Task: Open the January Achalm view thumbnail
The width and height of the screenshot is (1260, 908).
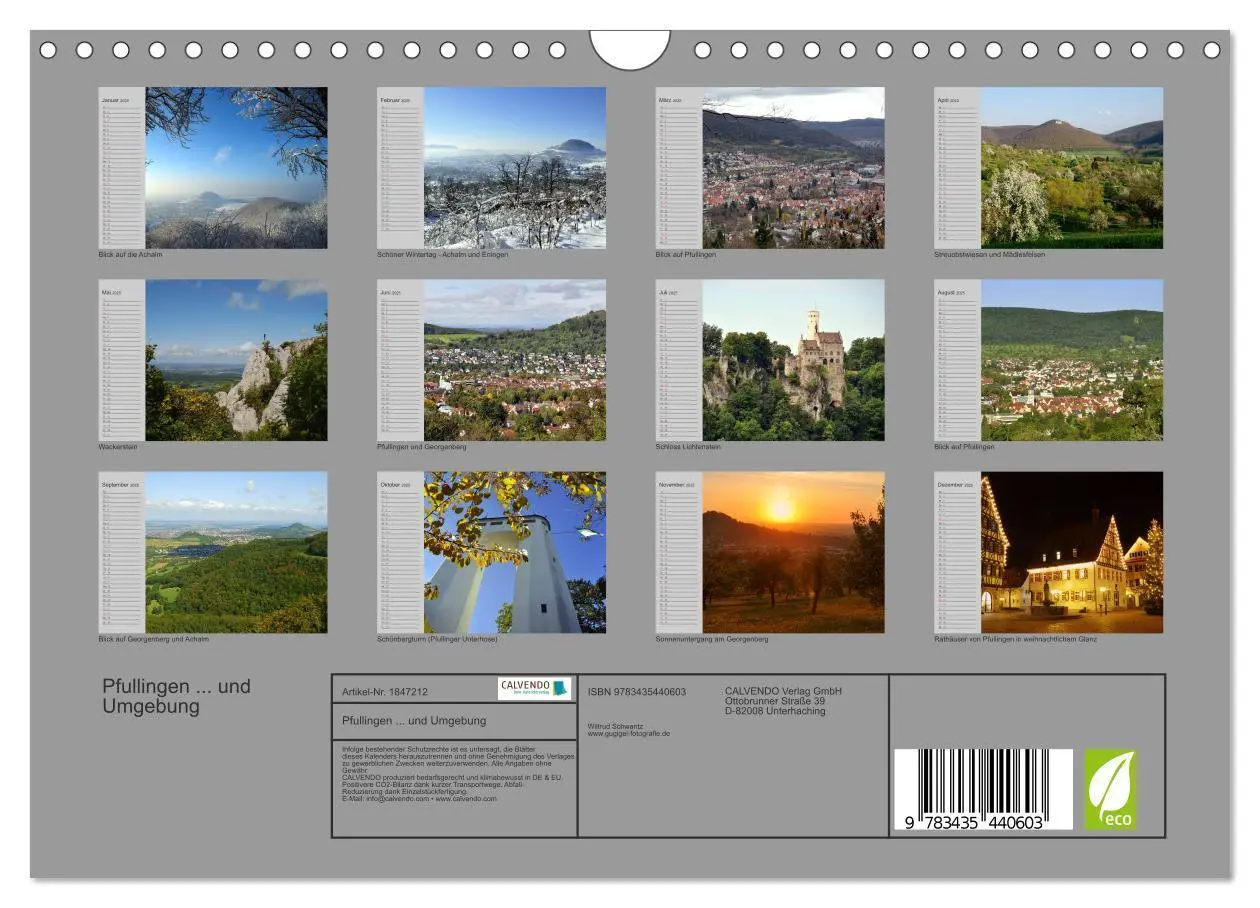Action: (236, 167)
